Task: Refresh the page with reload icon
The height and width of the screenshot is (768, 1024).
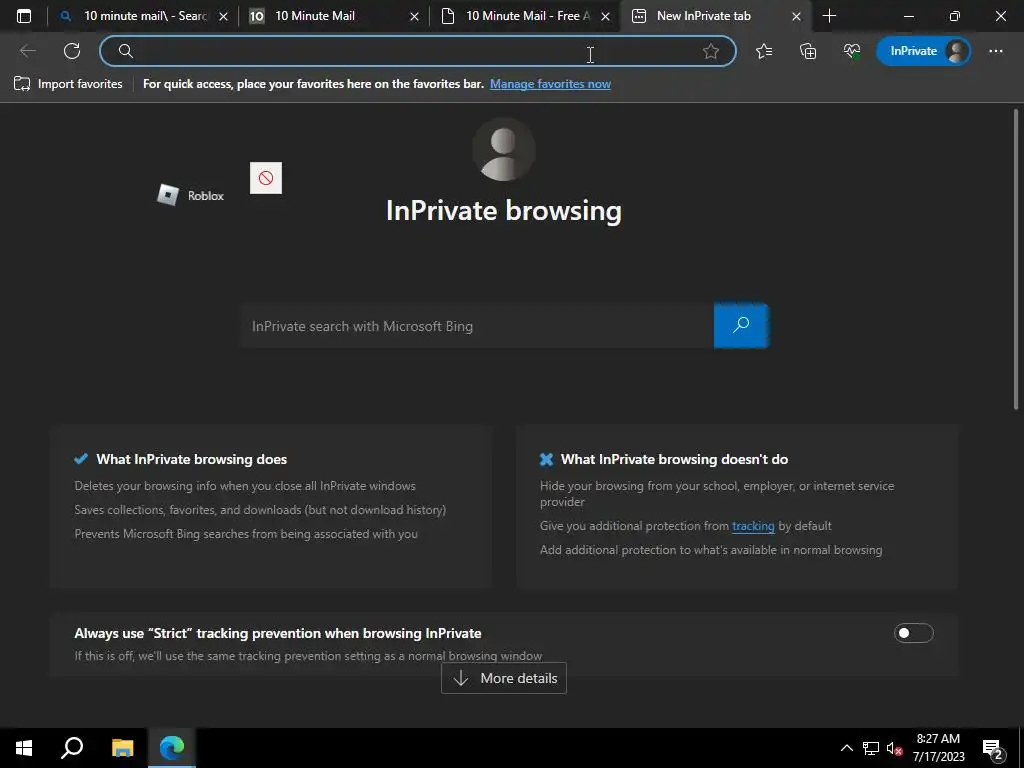Action: (72, 51)
